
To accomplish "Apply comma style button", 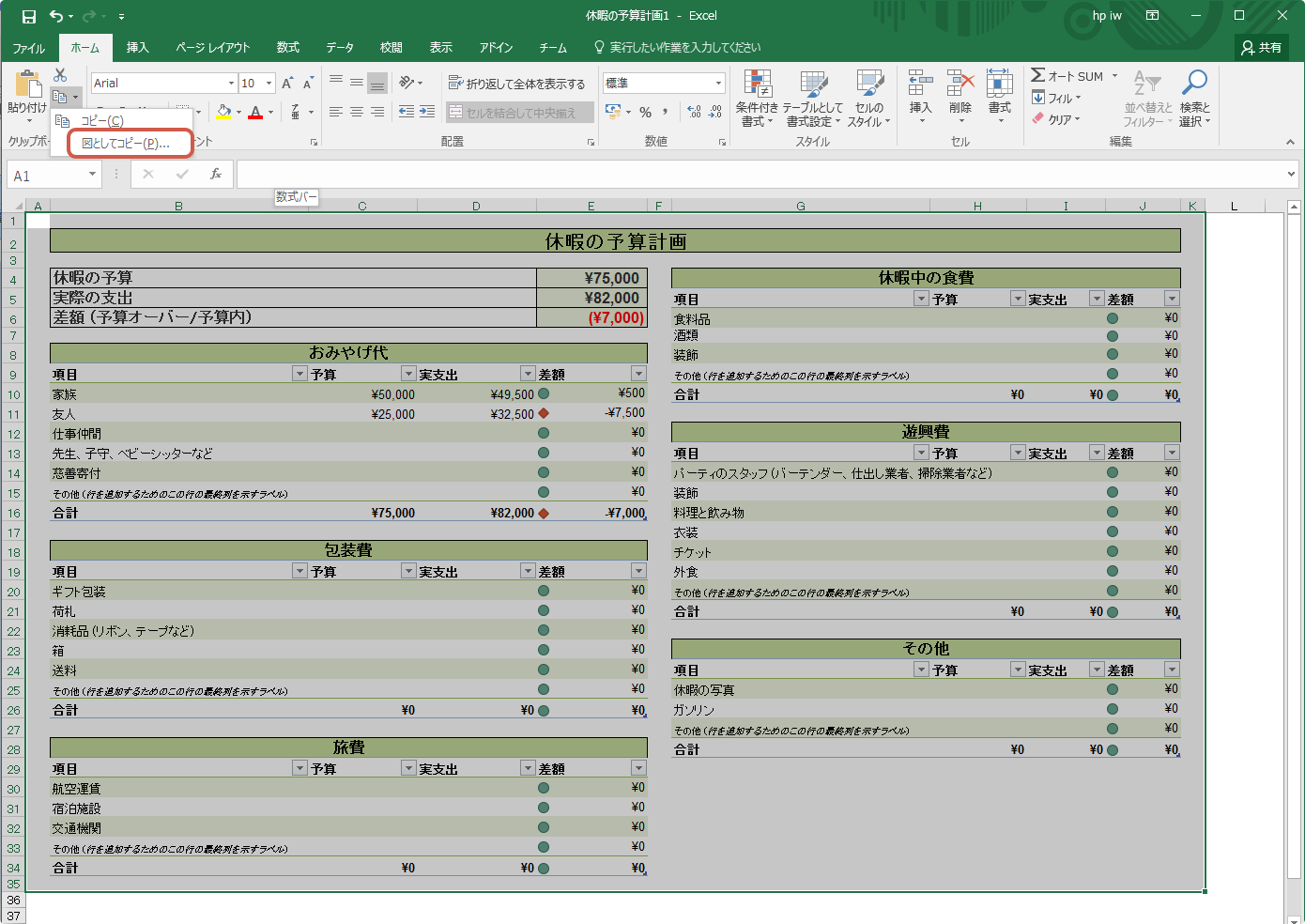I will [x=666, y=112].
